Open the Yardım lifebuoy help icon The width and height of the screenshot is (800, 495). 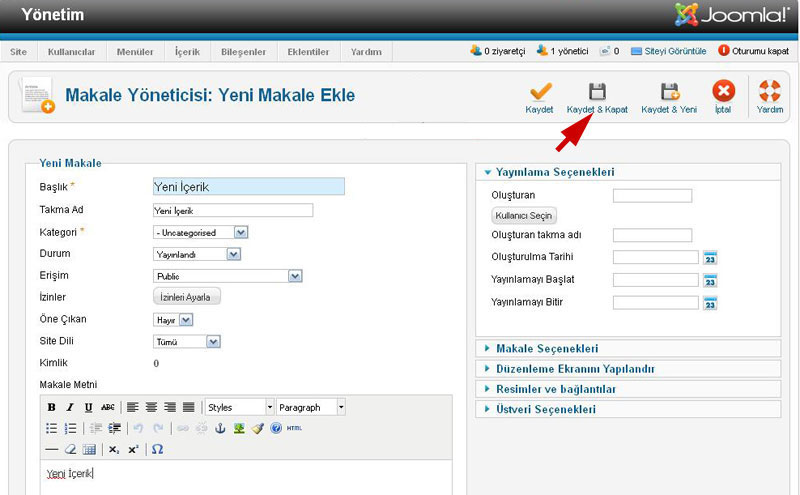click(769, 91)
